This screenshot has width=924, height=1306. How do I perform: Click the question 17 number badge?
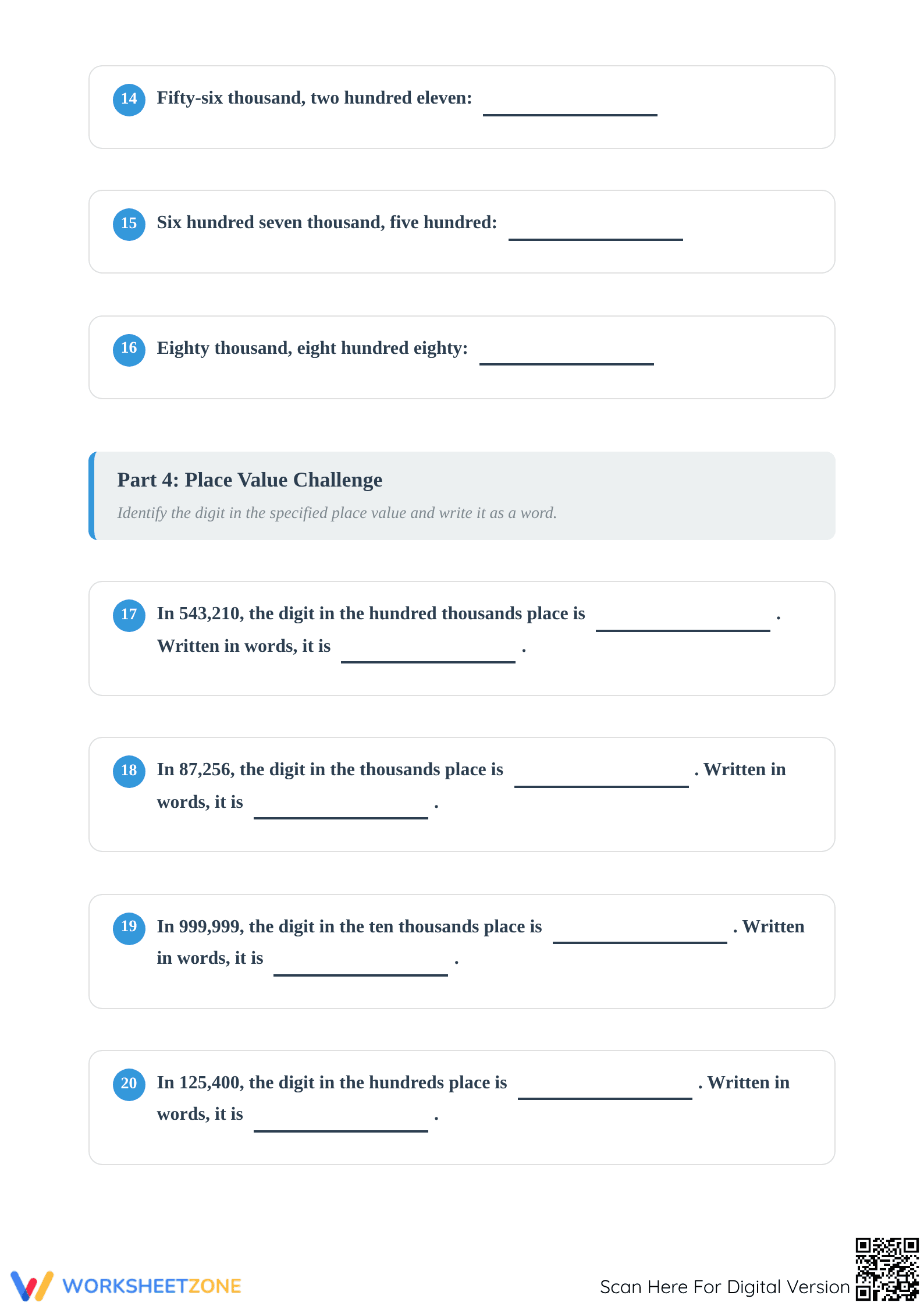[129, 615]
